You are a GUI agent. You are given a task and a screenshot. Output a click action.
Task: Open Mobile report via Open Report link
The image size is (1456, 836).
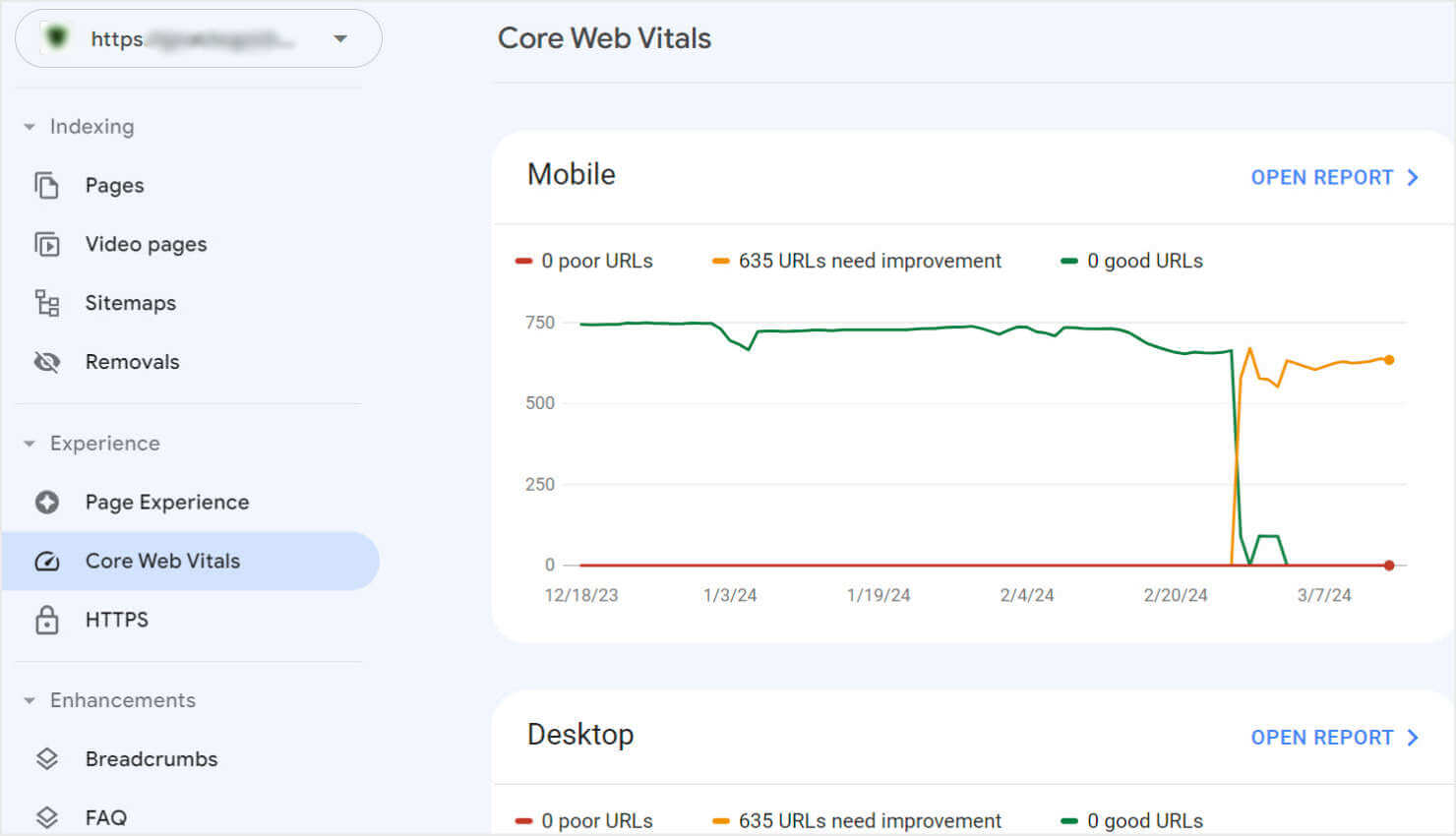(1335, 177)
